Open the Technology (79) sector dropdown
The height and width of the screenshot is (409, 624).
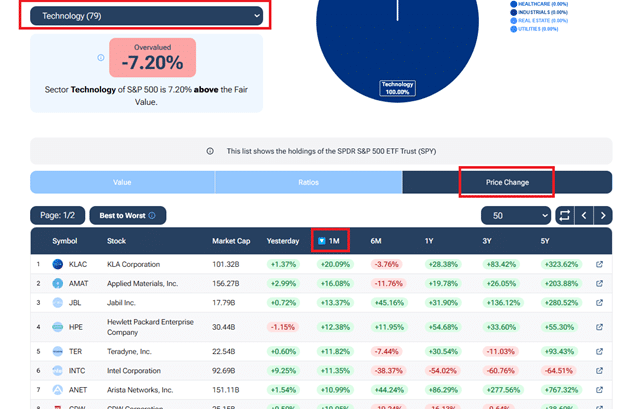point(146,15)
